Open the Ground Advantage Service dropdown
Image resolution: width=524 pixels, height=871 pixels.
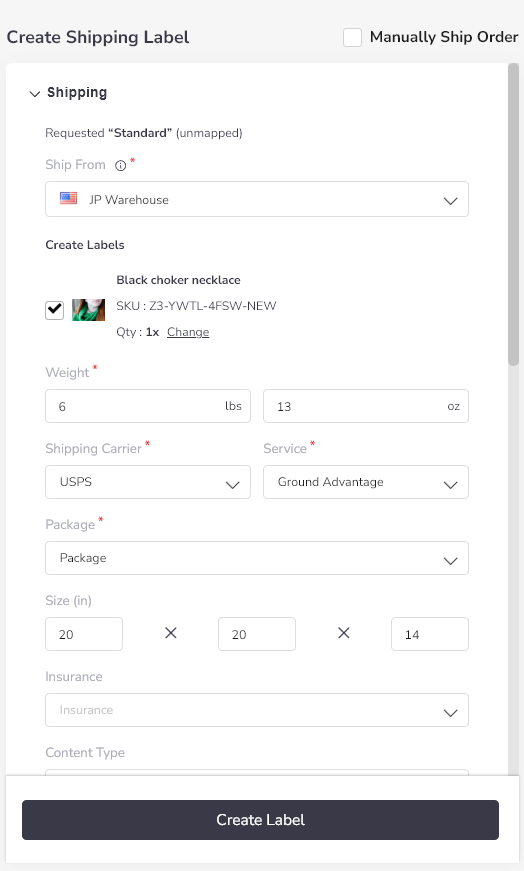[366, 482]
